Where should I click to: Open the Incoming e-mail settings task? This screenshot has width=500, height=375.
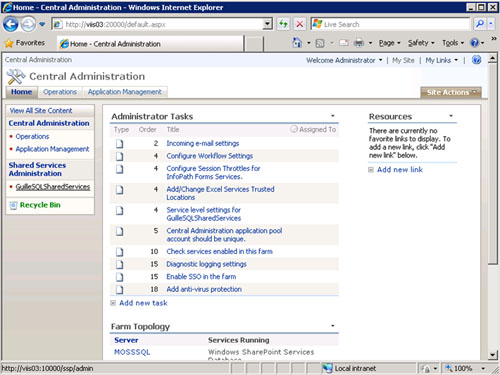pos(203,144)
